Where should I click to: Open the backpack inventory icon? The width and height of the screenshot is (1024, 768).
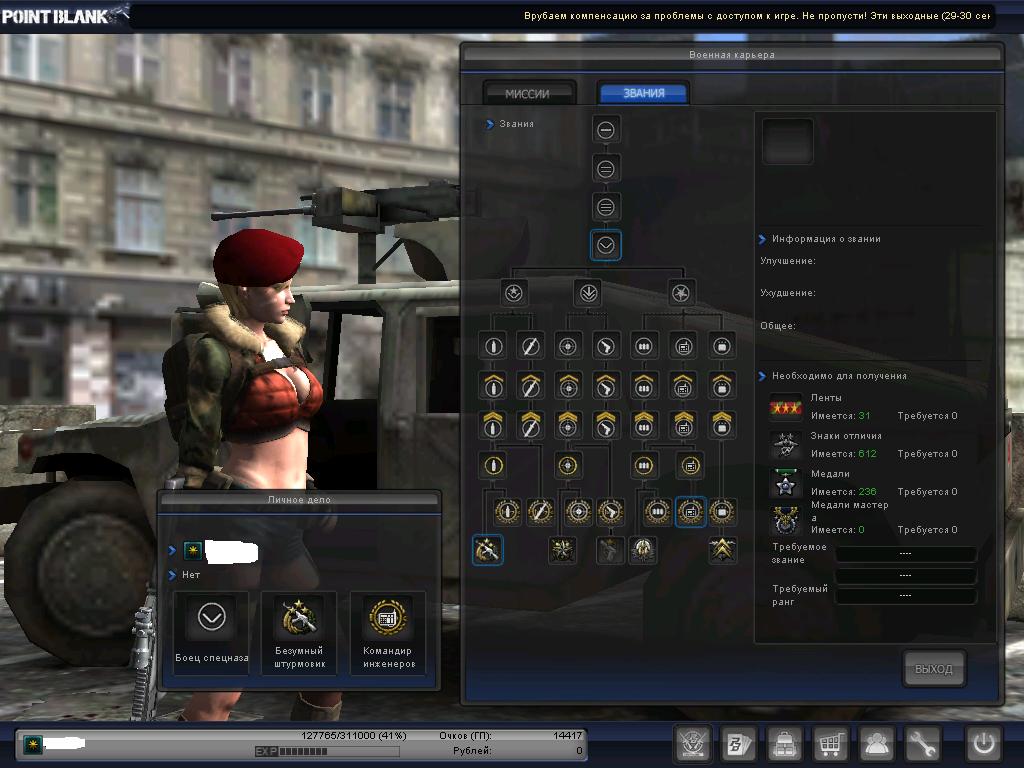[x=784, y=743]
